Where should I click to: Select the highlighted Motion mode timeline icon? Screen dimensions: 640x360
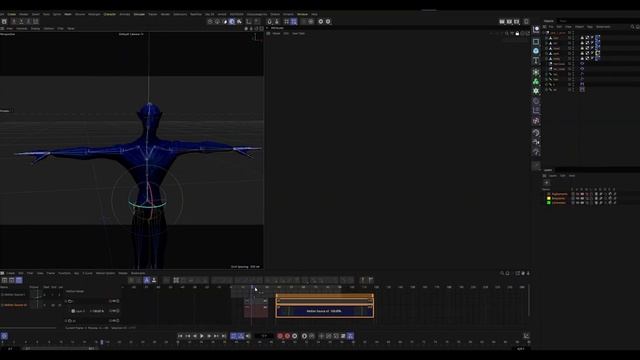coord(19,280)
